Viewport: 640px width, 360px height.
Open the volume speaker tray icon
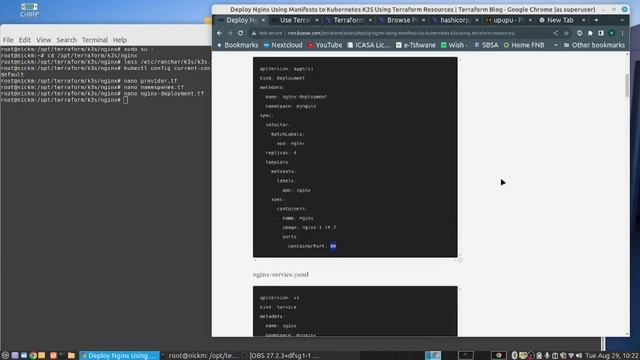[579, 356]
